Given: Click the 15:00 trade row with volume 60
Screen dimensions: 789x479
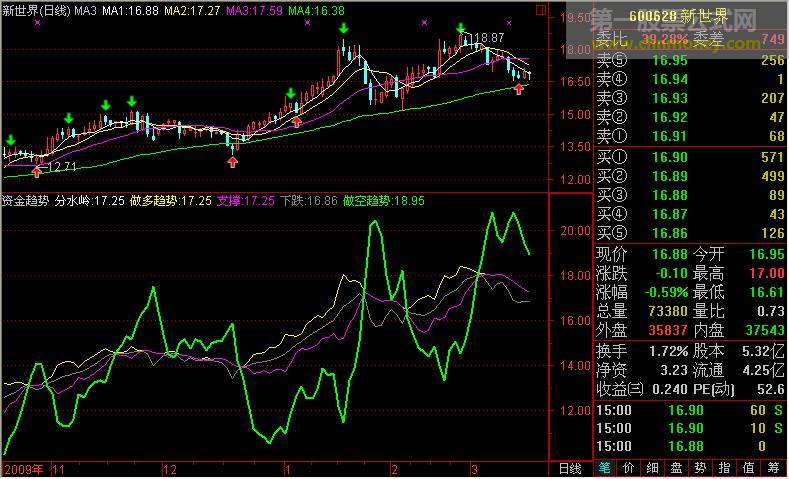Looking at the screenshot, I should (690, 410).
